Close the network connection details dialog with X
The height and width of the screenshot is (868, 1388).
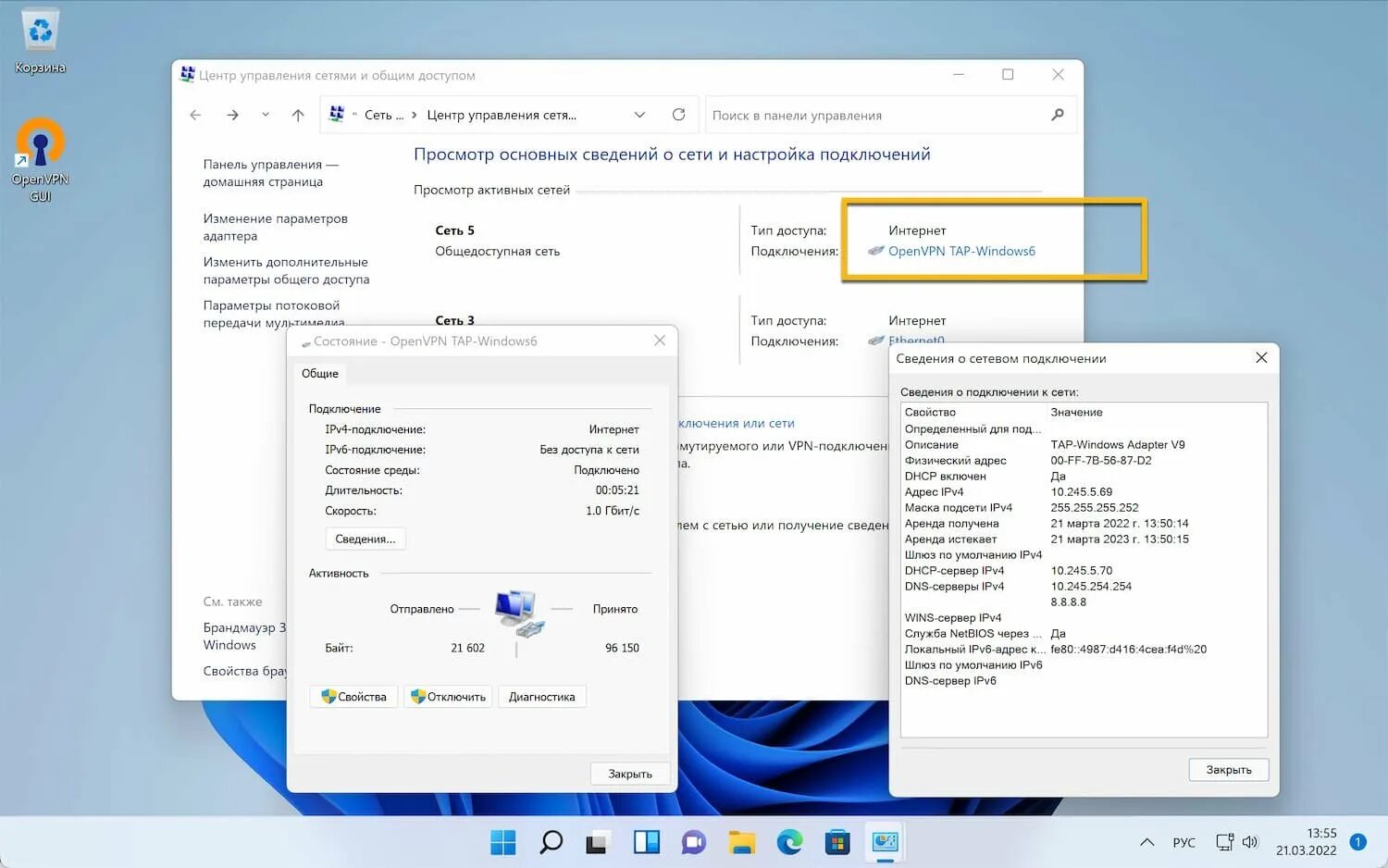pos(1260,358)
